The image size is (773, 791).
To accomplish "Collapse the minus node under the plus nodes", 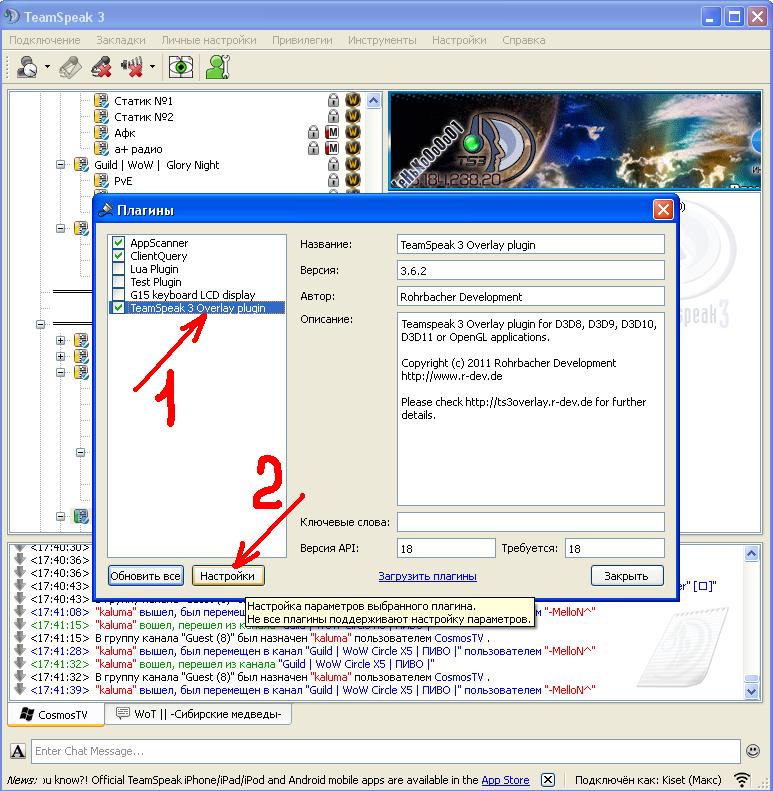I will [x=61, y=373].
